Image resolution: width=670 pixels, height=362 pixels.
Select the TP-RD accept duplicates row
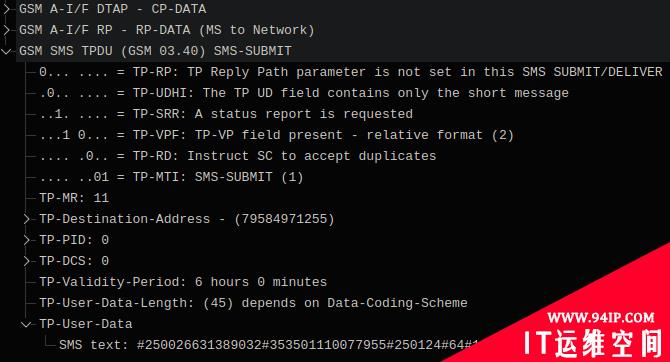coord(238,156)
